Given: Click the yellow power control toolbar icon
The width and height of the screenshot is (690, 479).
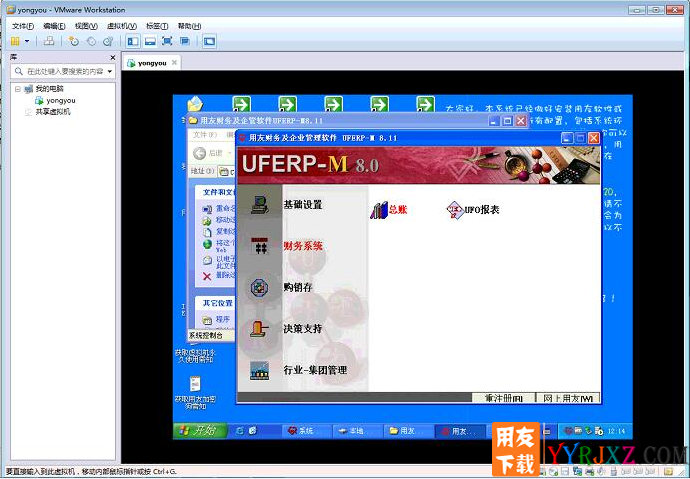Looking at the screenshot, I should [x=15, y=41].
